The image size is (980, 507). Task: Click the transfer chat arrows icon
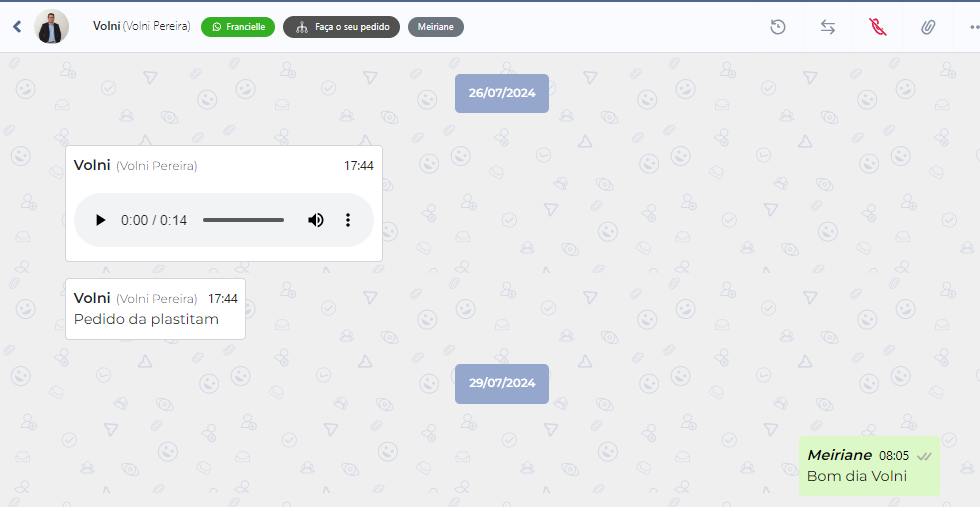pos(828,27)
